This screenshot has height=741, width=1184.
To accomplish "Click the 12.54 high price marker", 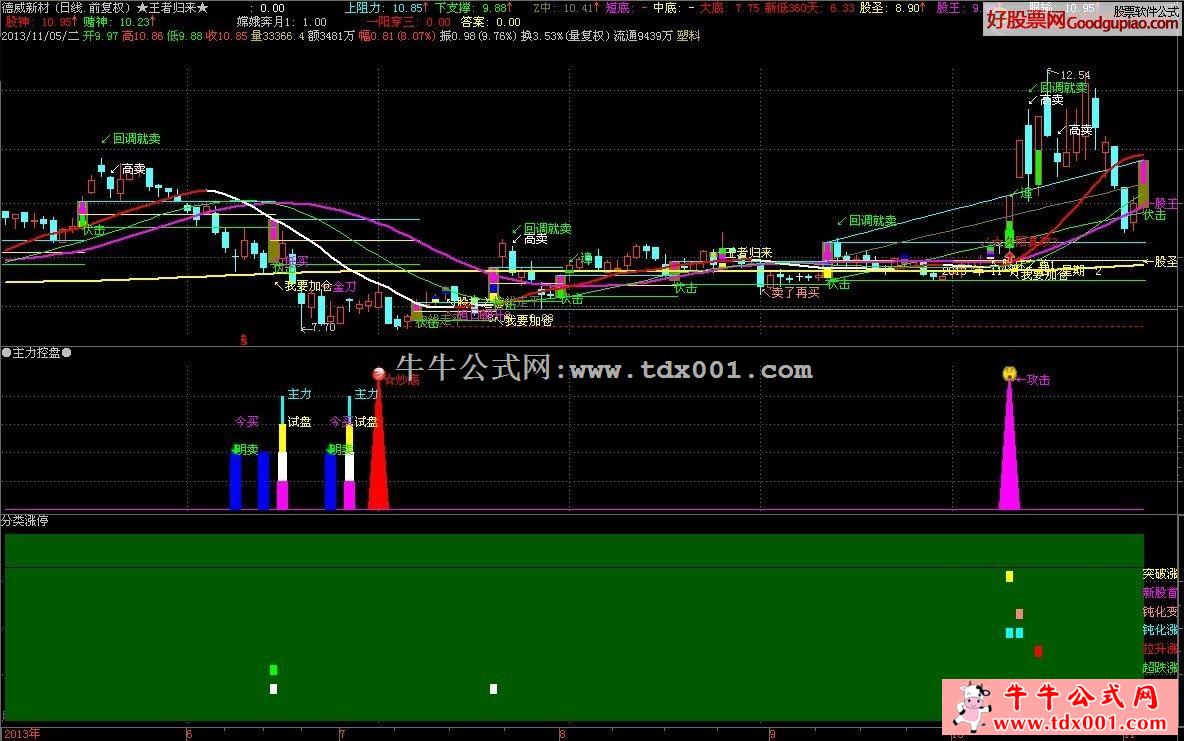I will click(x=1075, y=75).
